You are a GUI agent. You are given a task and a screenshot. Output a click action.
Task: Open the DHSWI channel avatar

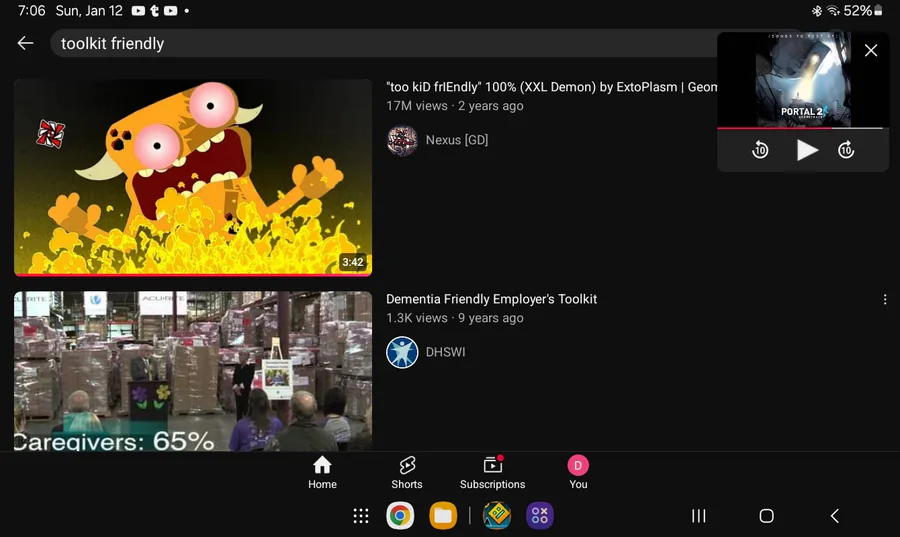402,352
